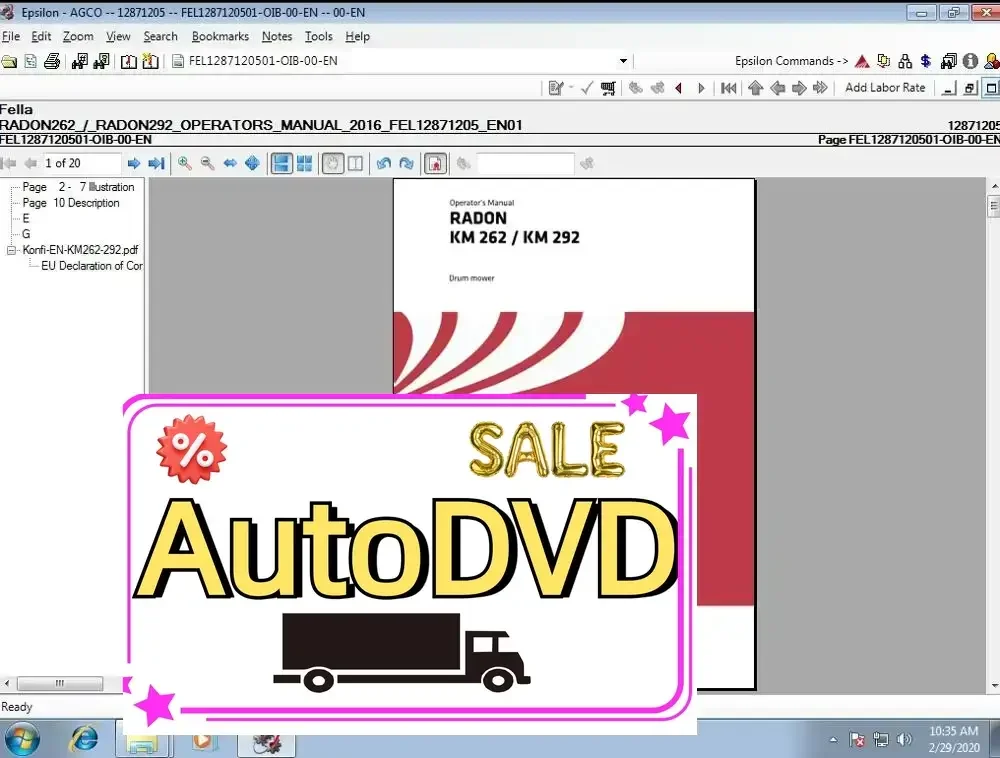
Task: Go to next page with blue arrow
Action: coord(133,164)
